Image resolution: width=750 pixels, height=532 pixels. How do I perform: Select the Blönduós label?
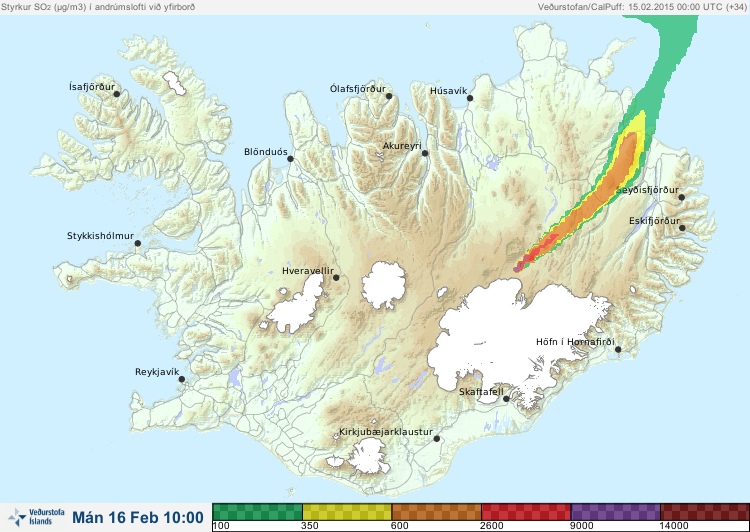(266, 152)
